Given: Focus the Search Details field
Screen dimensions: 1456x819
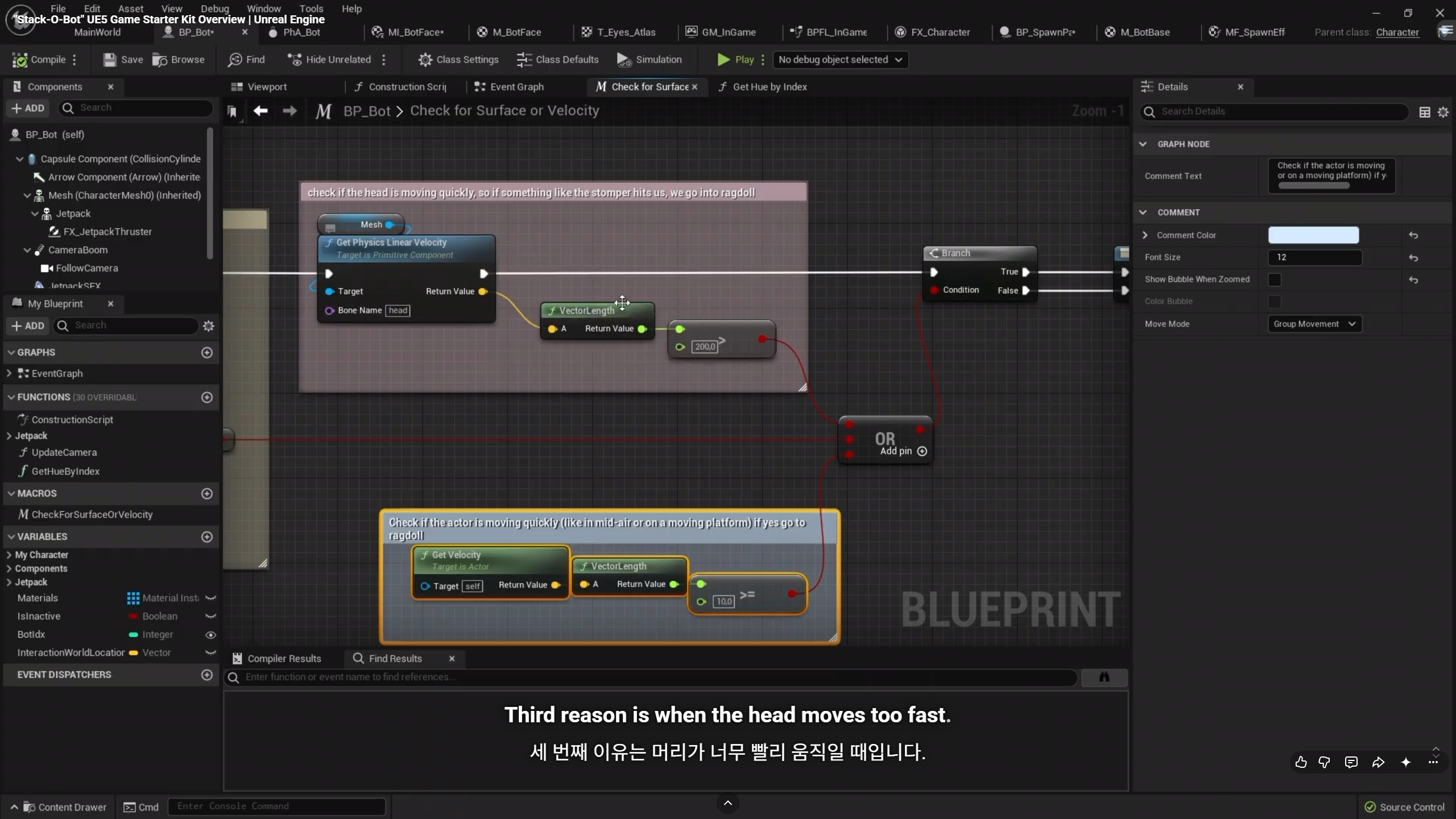Looking at the screenshot, I should [1274, 112].
